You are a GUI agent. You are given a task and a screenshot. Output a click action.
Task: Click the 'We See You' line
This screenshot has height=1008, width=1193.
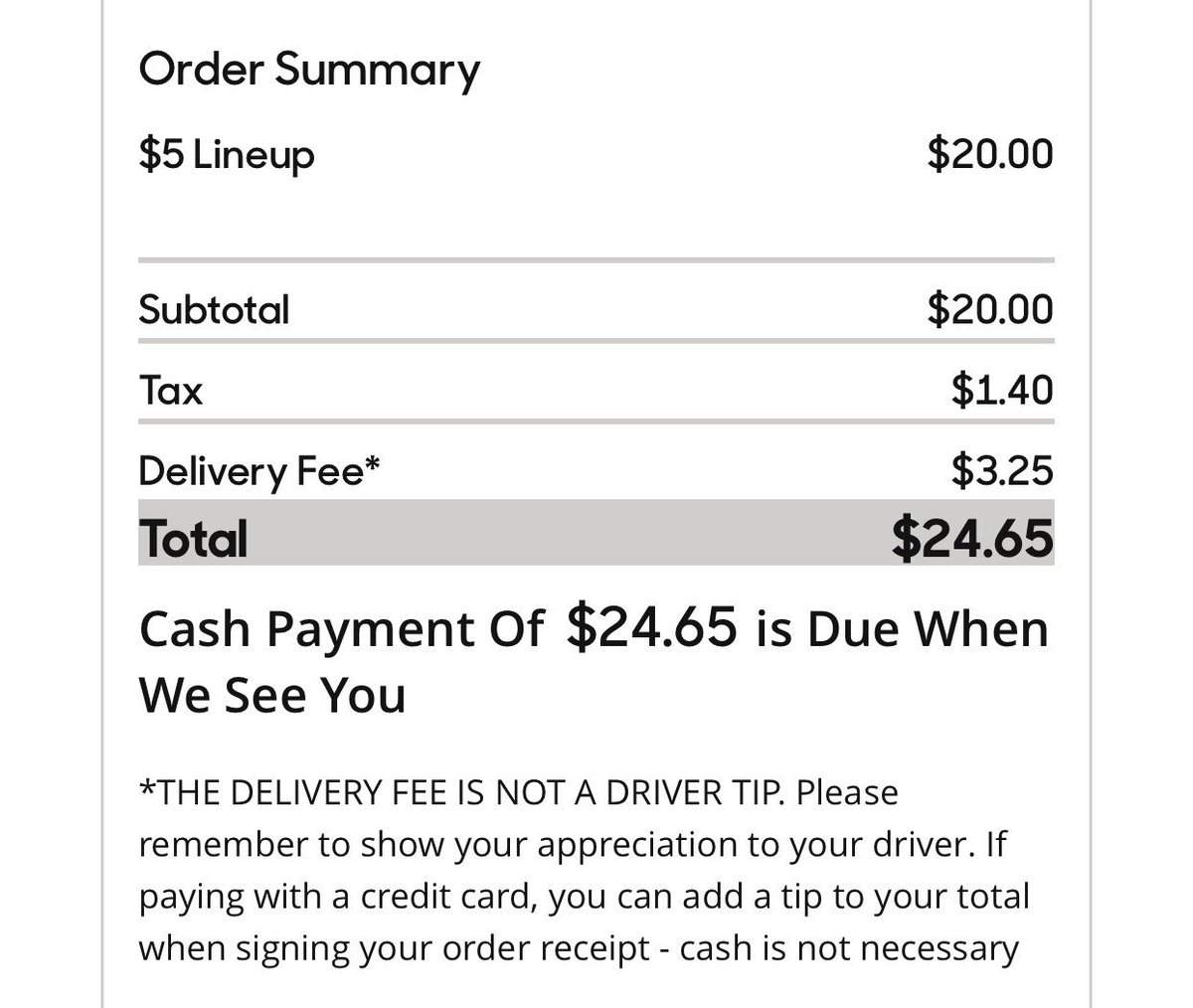pyautogui.click(x=272, y=694)
